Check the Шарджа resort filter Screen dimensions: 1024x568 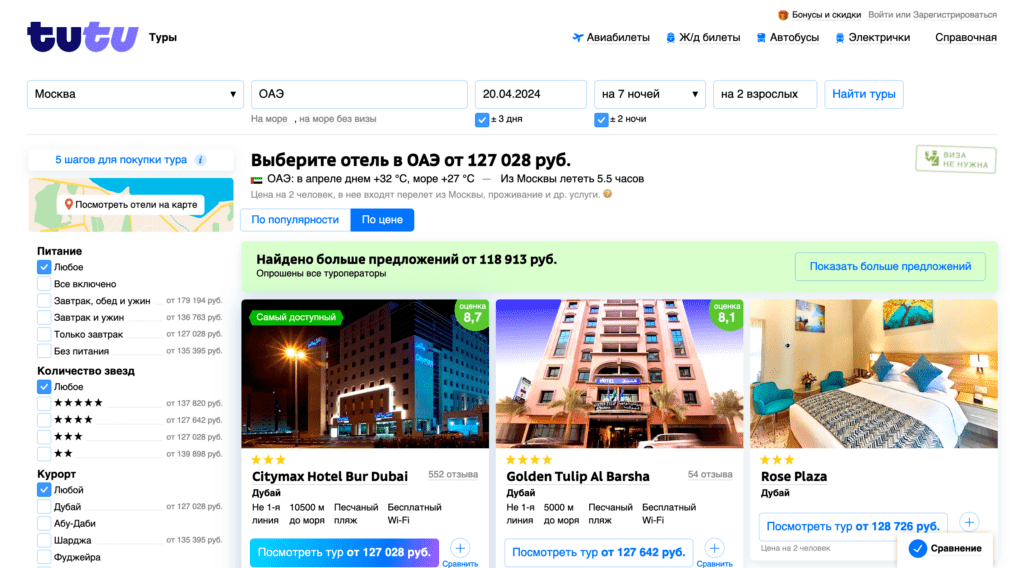click(x=44, y=541)
